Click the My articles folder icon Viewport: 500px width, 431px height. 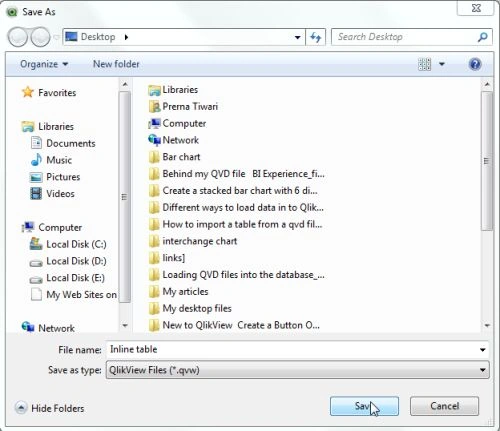(x=154, y=291)
